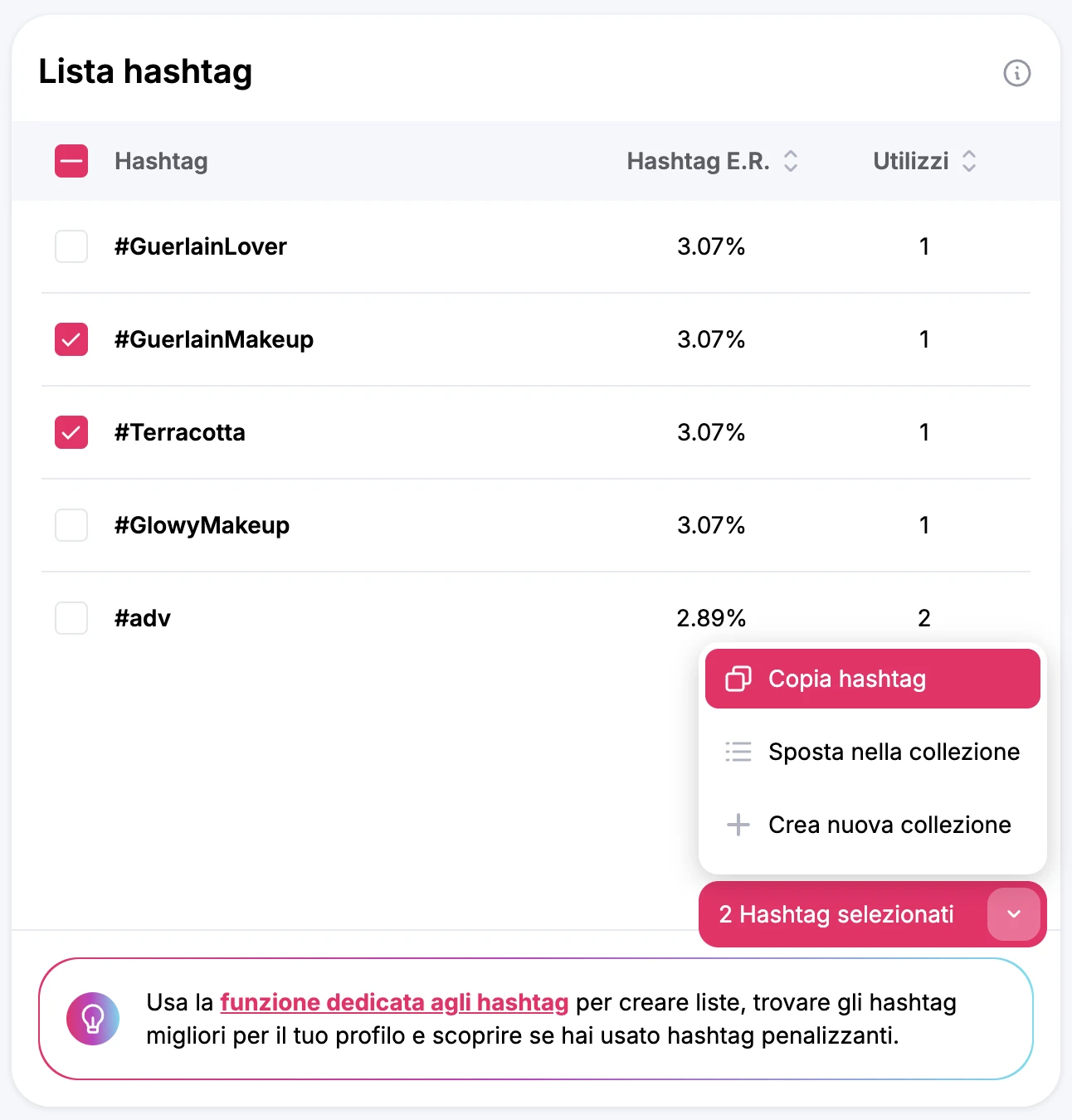Click the list icon for Sposta nella collezione
The image size is (1072, 1120).
738,752
